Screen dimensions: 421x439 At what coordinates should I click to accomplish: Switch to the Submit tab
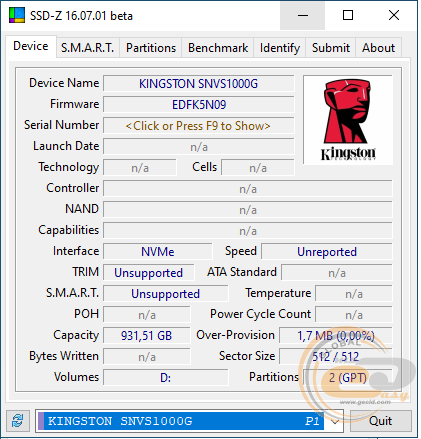tap(331, 48)
